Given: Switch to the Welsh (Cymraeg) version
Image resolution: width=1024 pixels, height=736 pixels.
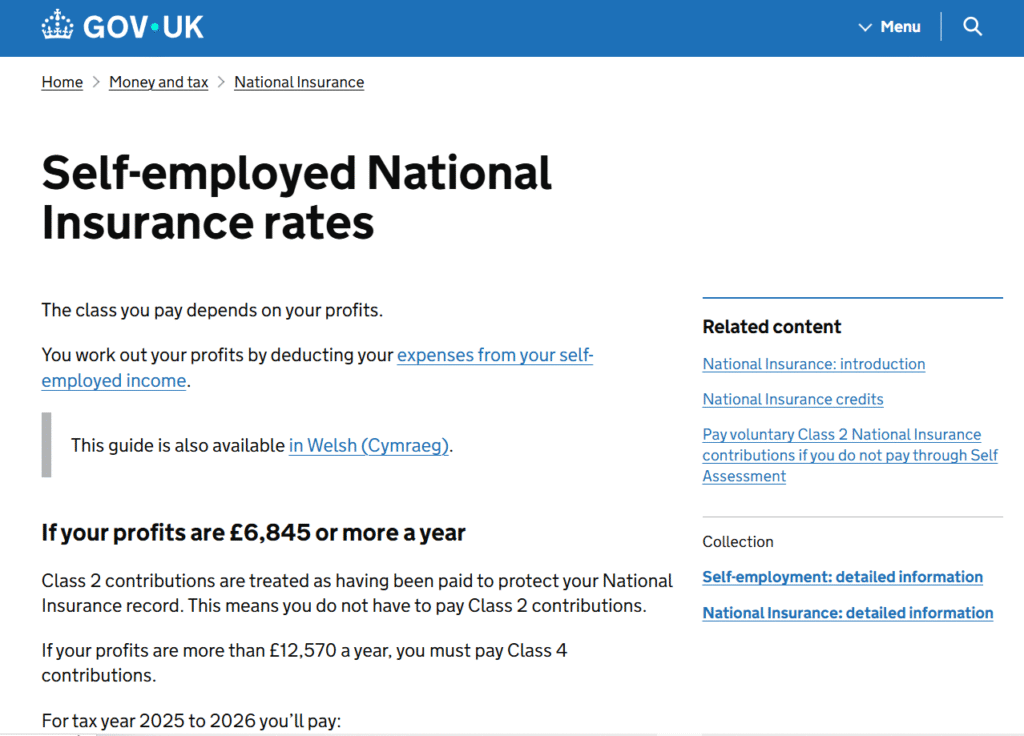Looking at the screenshot, I should coord(368,445).
